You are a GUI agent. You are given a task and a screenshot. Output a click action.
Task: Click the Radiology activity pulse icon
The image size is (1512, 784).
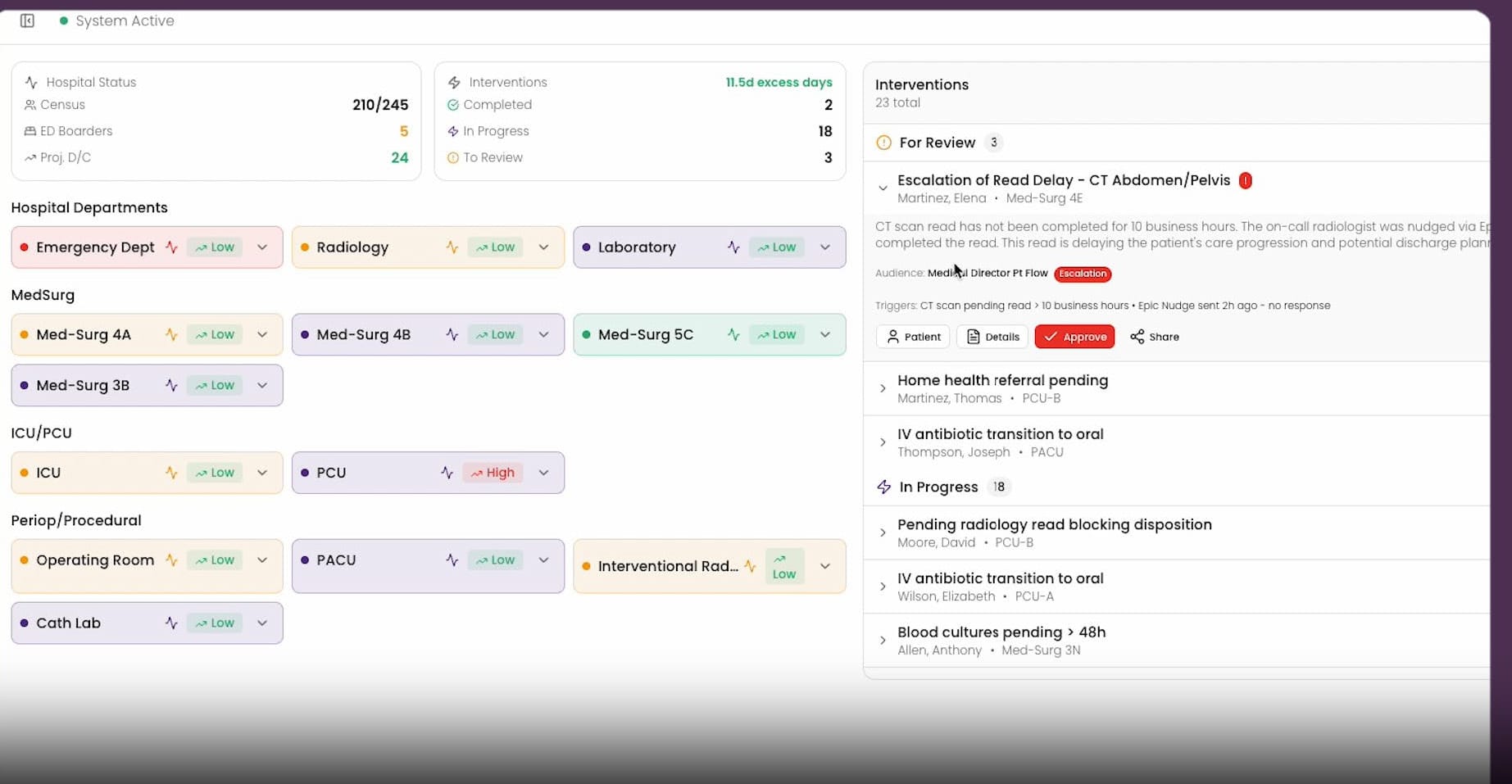[452, 247]
